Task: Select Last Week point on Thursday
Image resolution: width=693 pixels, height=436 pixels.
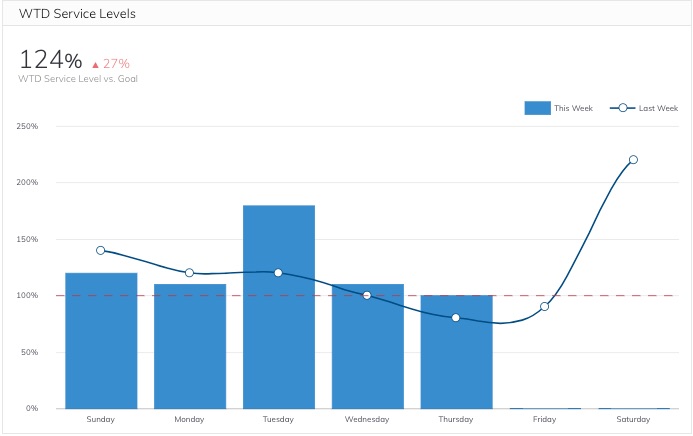Action: point(456,318)
